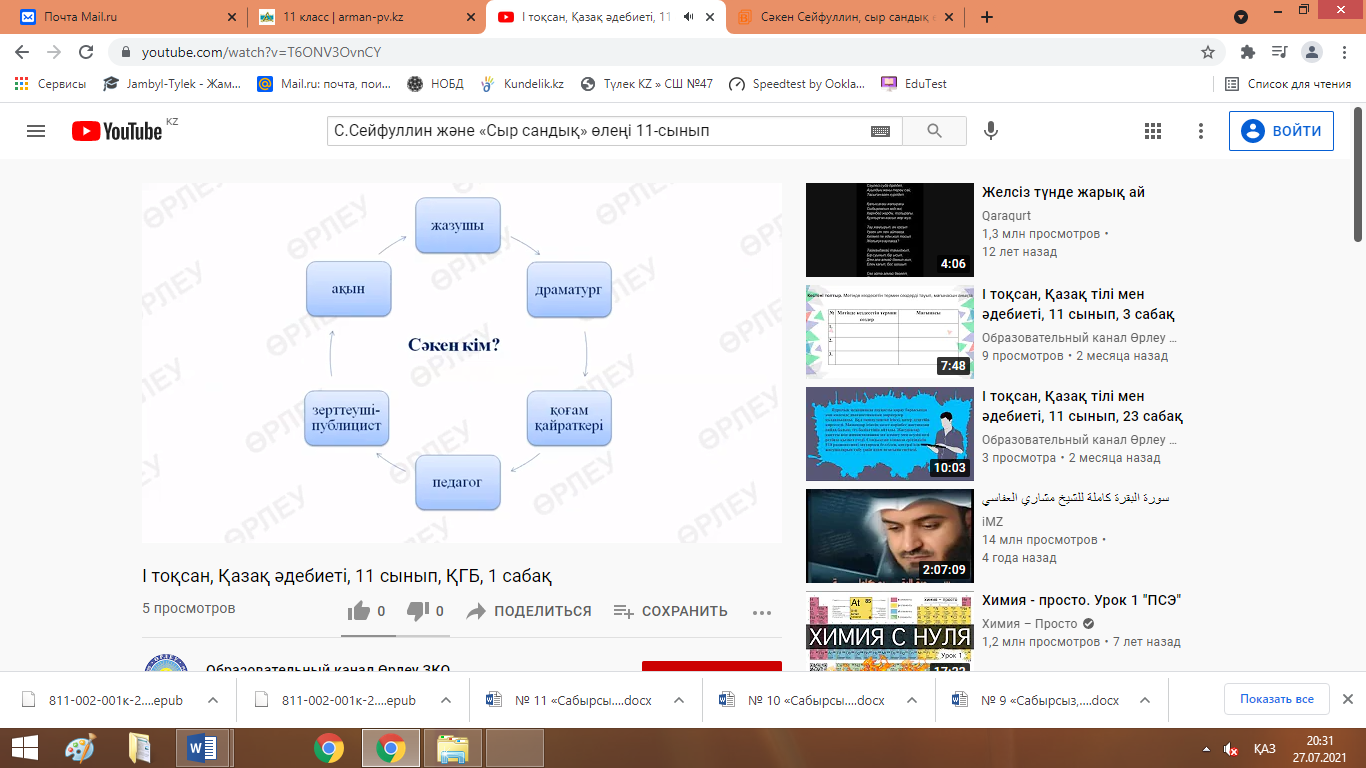Screen dimensions: 1366x768
Task: Open the 23 сабақ video thumbnail
Action: pyautogui.click(x=889, y=434)
